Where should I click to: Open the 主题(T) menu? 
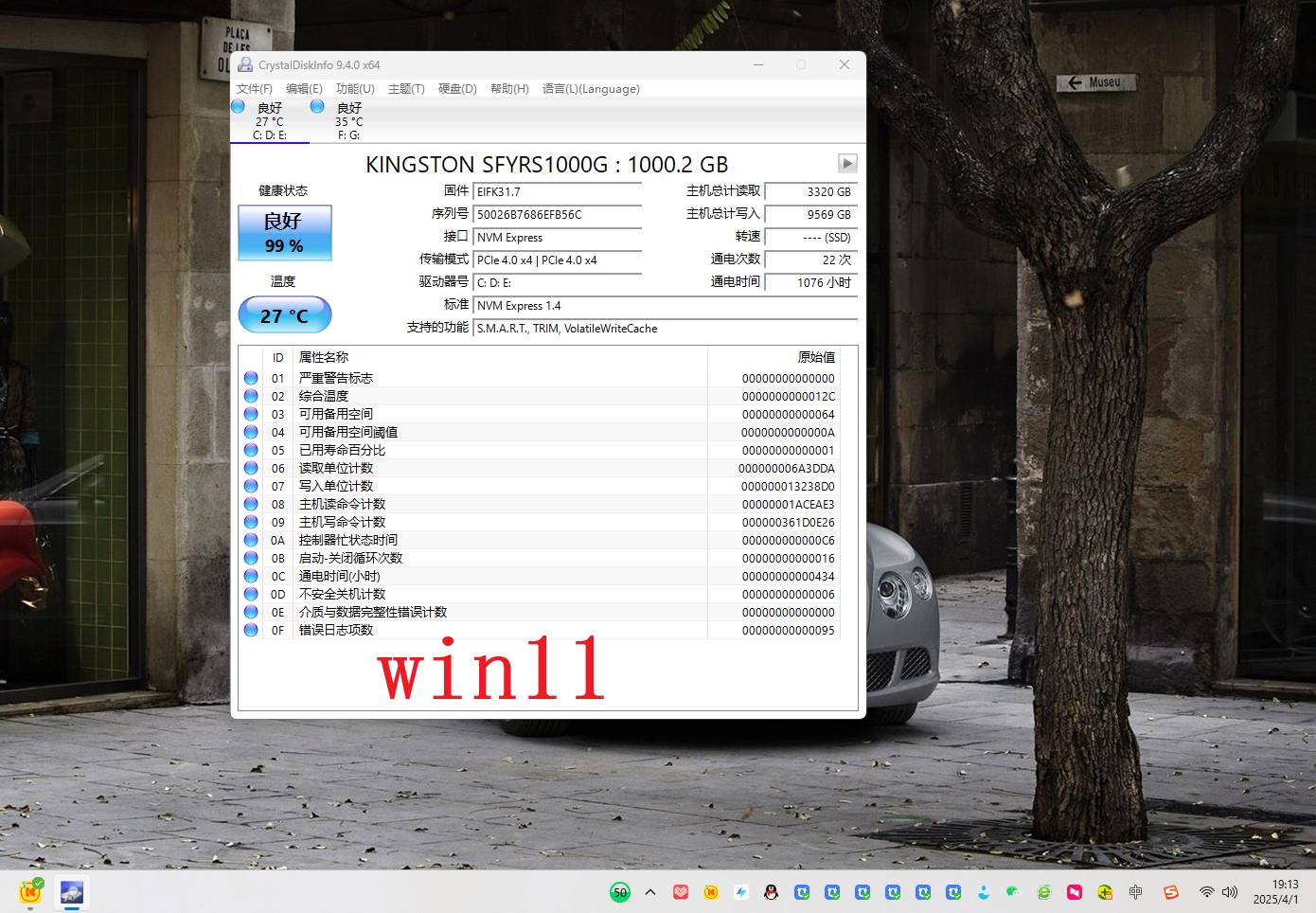click(x=406, y=89)
